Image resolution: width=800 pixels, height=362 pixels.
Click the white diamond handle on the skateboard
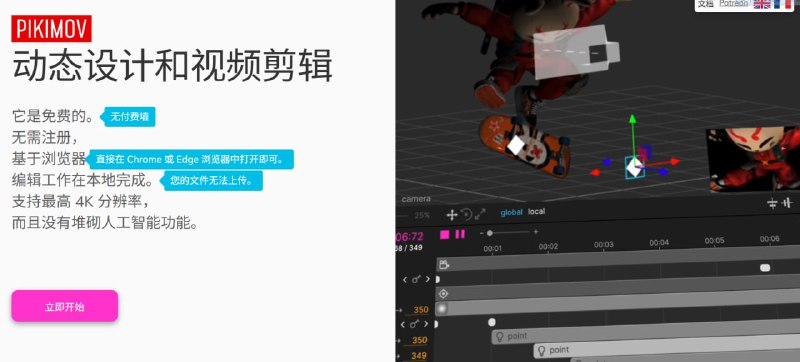pyautogui.click(x=516, y=146)
